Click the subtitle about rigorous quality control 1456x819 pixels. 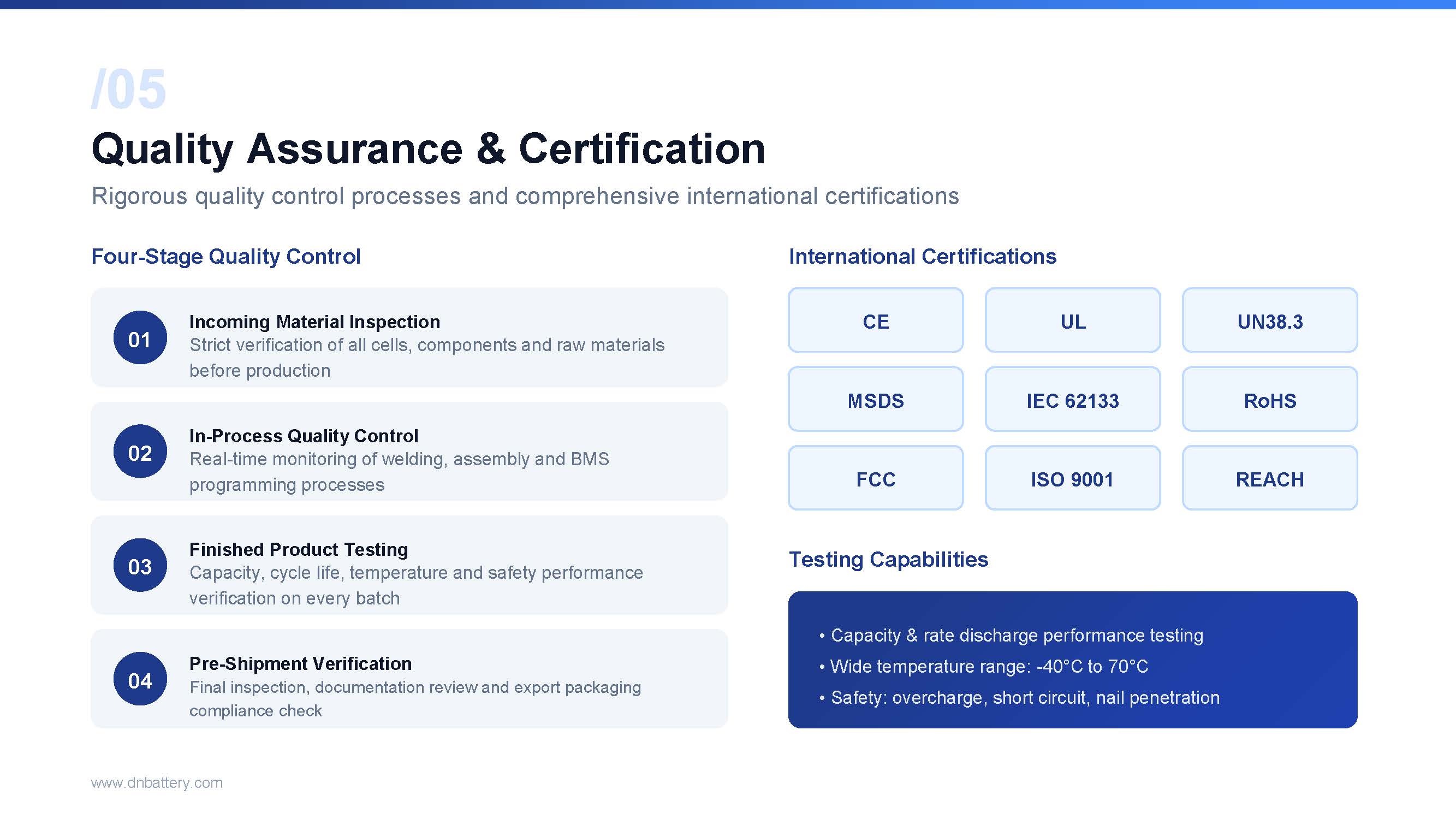pyautogui.click(x=525, y=197)
